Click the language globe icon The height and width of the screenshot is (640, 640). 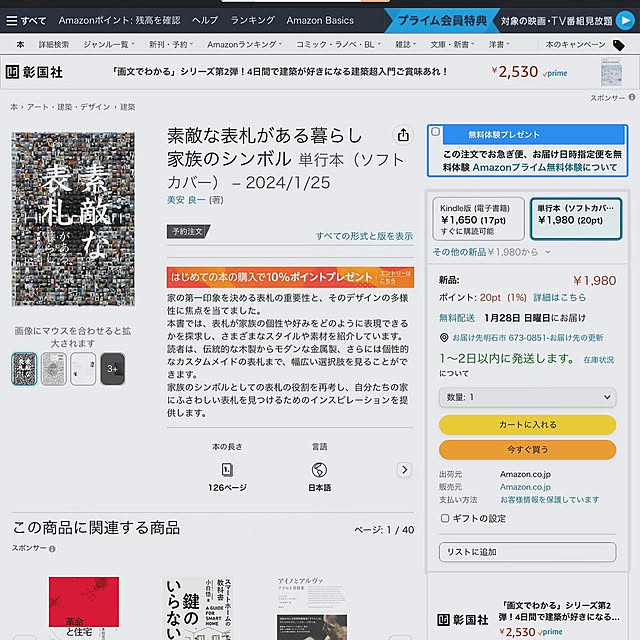(x=319, y=470)
